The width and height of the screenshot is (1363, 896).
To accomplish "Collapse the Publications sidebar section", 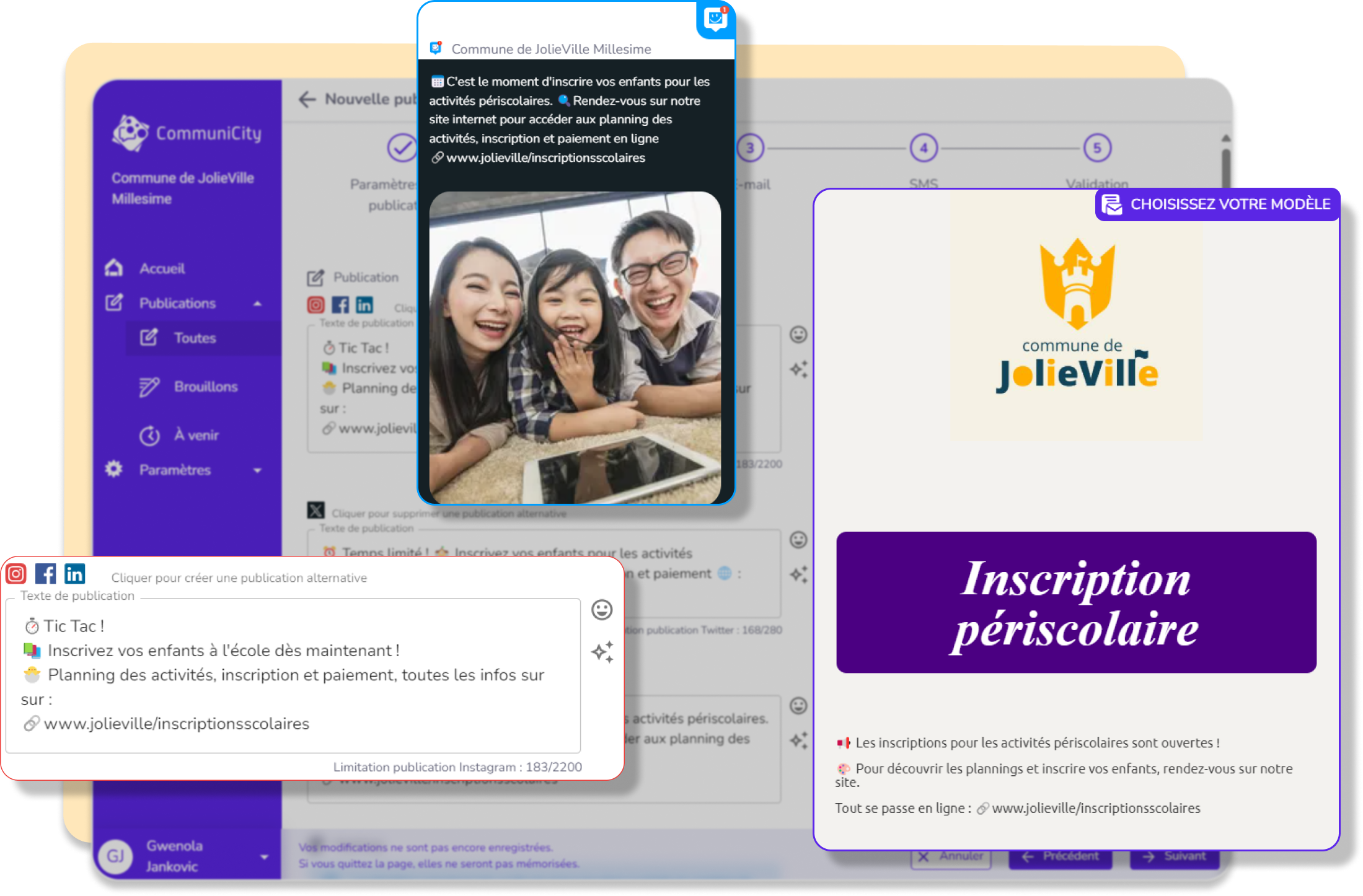I will click(x=257, y=304).
